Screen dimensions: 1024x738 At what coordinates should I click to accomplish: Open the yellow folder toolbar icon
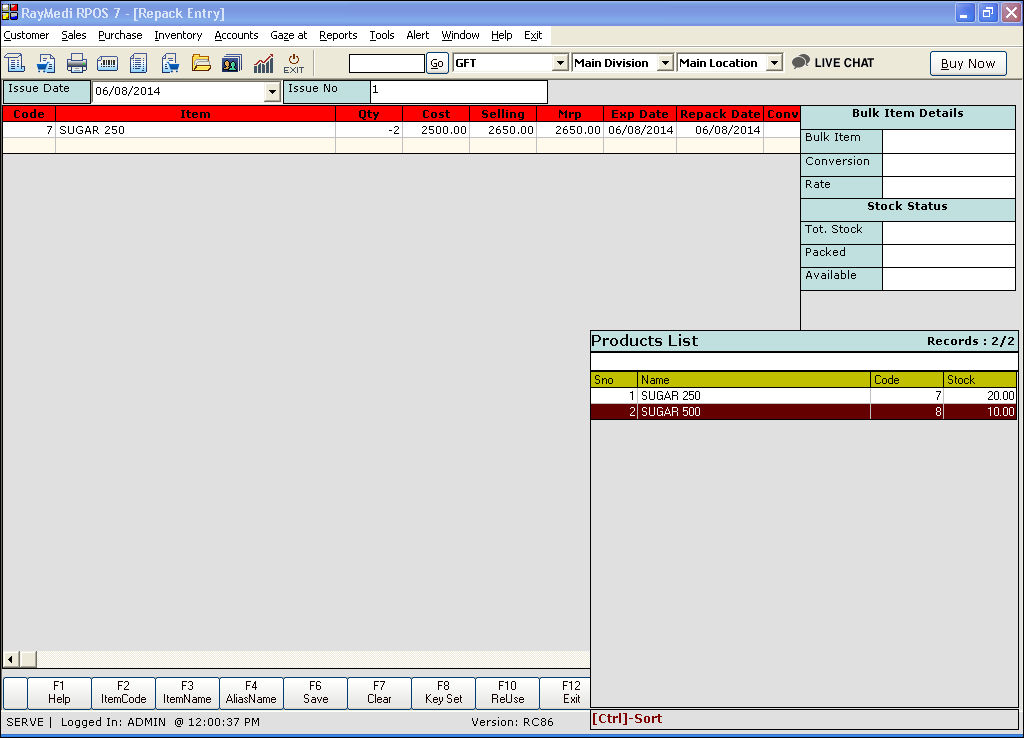click(x=201, y=63)
